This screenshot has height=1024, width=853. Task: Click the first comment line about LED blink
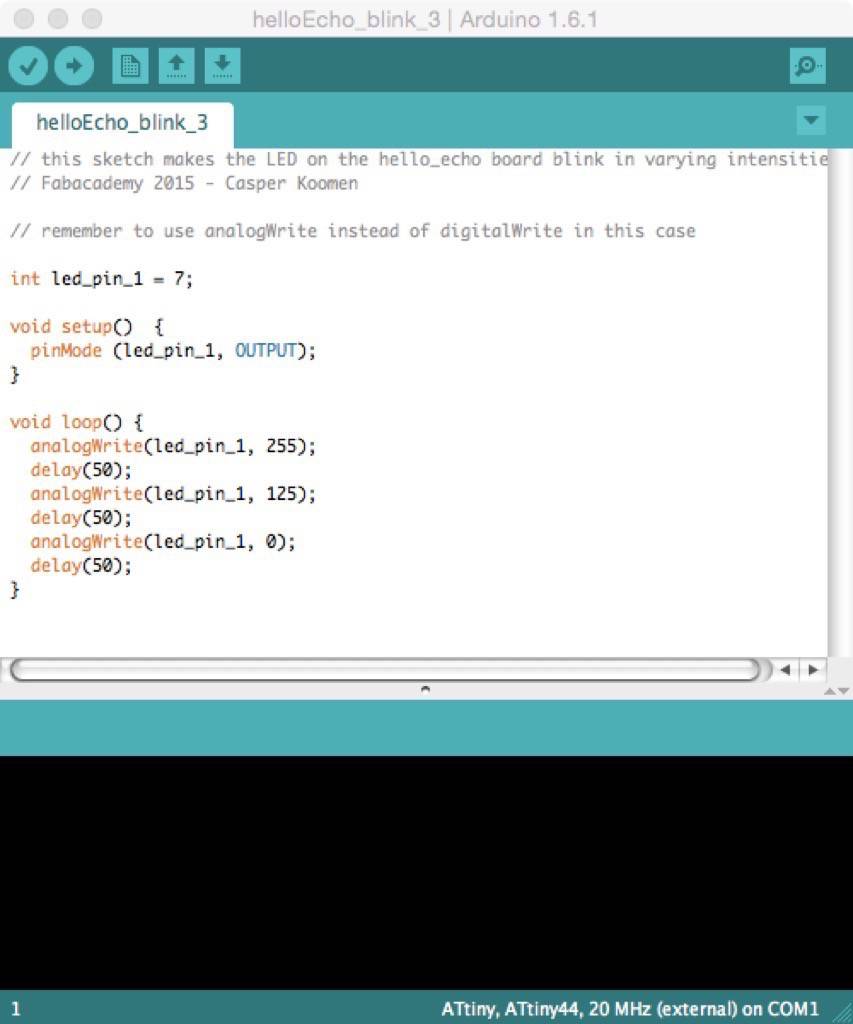coord(419,159)
